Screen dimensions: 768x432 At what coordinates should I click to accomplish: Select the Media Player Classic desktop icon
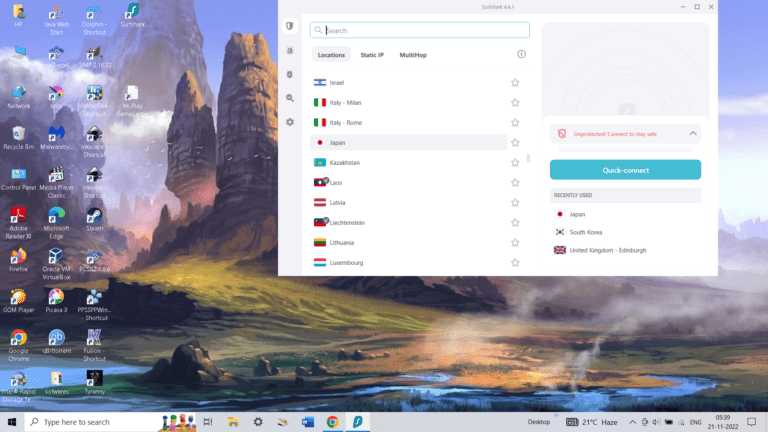coord(56,183)
